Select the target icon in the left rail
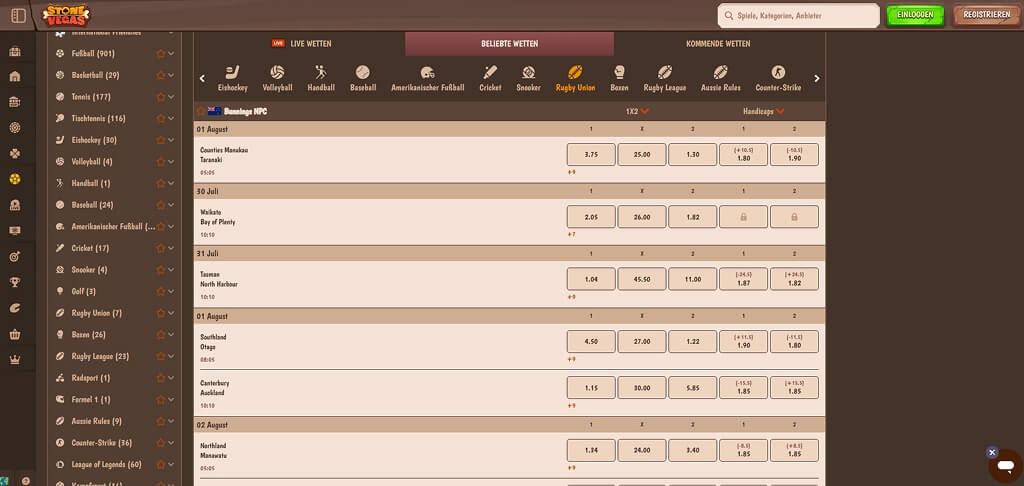 (14, 257)
